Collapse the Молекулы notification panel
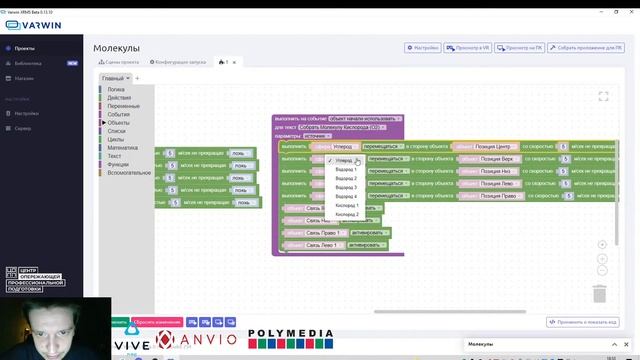Viewport: 640px width, 360px height. pyautogui.click(x=614, y=344)
